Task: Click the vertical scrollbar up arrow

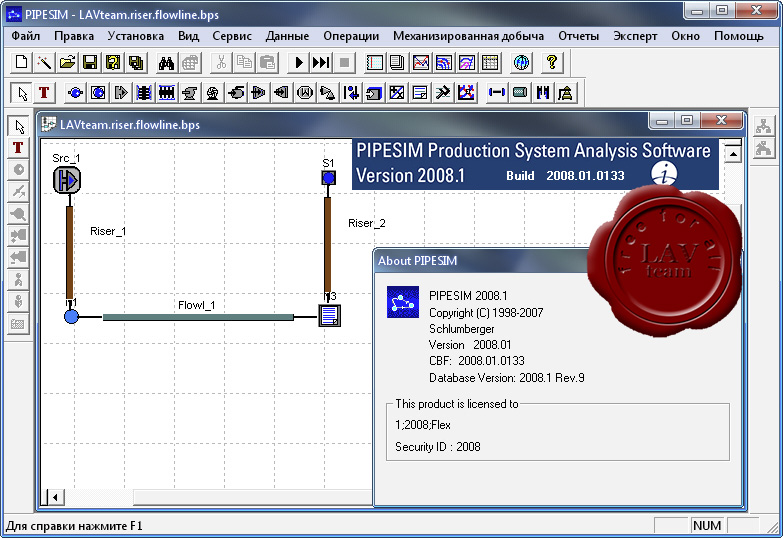Action: (733, 154)
